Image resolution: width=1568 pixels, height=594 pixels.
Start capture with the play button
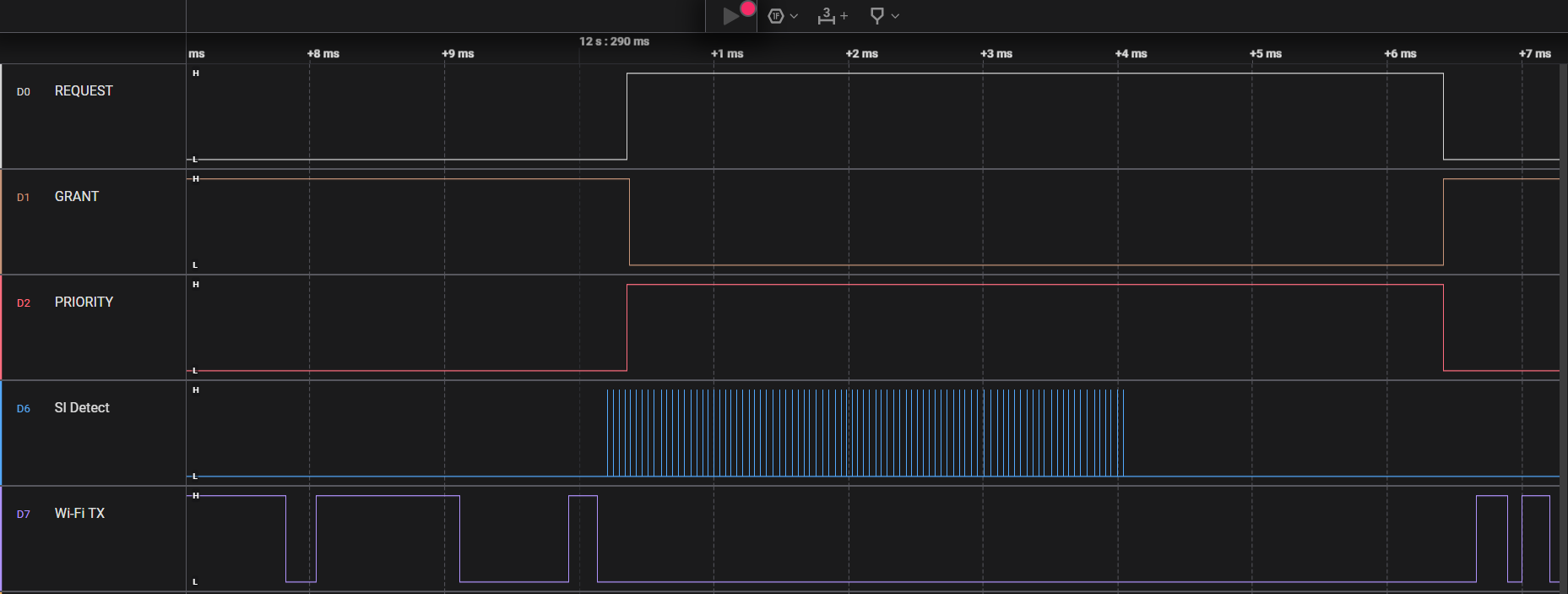731,16
